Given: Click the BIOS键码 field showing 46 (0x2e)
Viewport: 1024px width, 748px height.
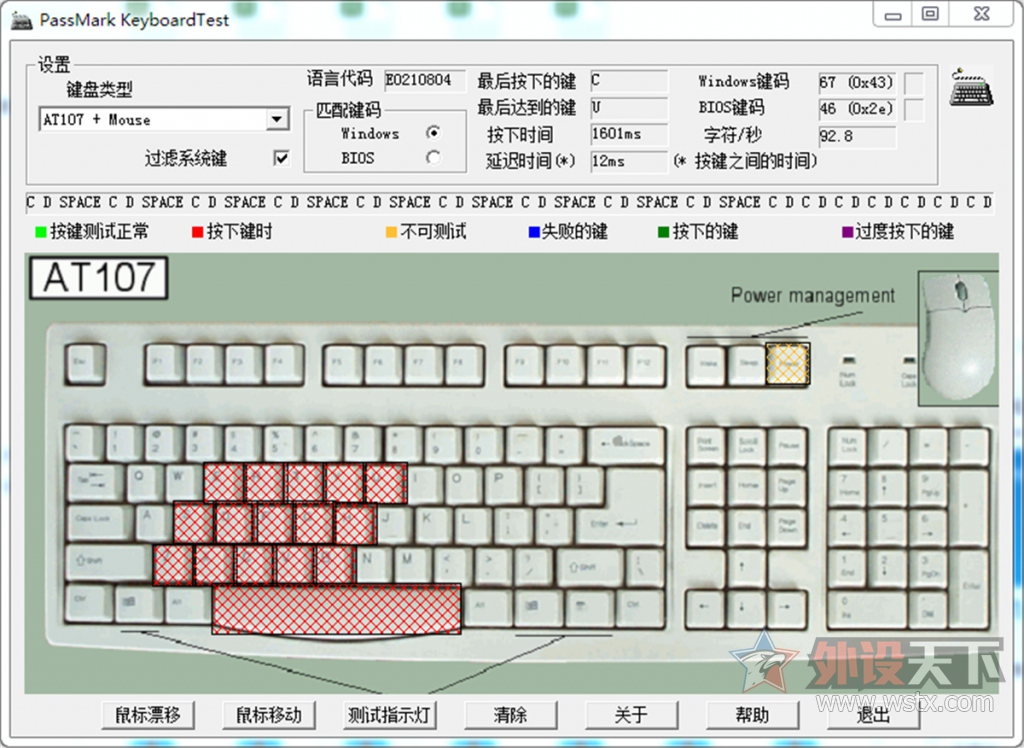Looking at the screenshot, I should (857, 109).
